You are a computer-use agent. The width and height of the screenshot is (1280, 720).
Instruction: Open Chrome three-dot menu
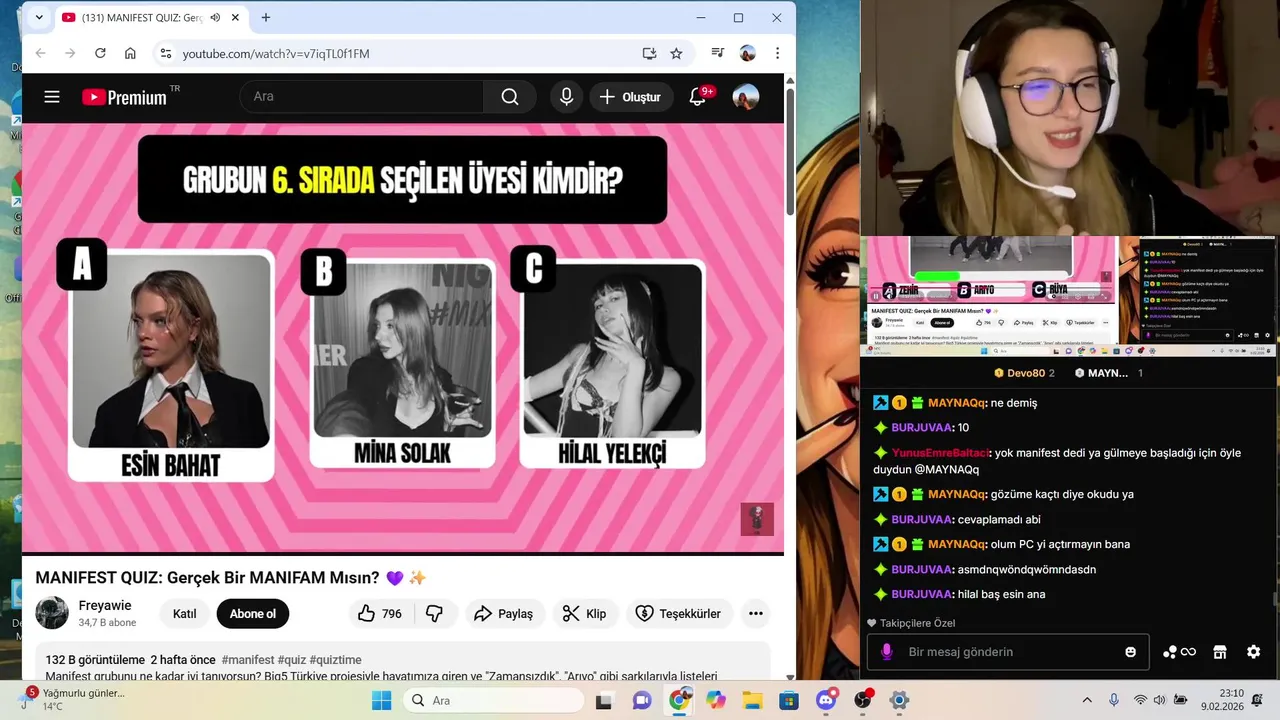tap(777, 53)
